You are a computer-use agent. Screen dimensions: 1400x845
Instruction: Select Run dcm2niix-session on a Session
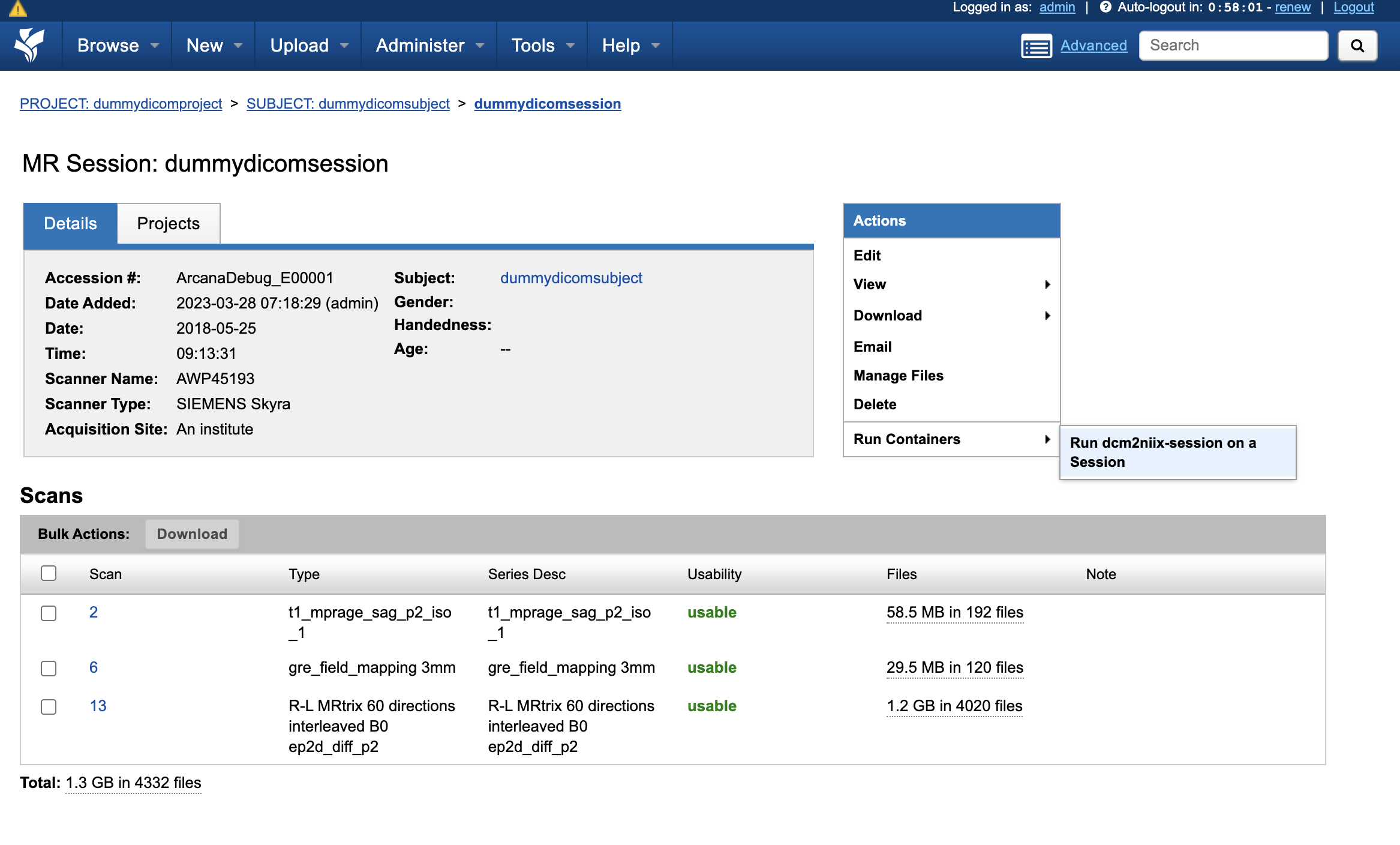click(x=1177, y=453)
